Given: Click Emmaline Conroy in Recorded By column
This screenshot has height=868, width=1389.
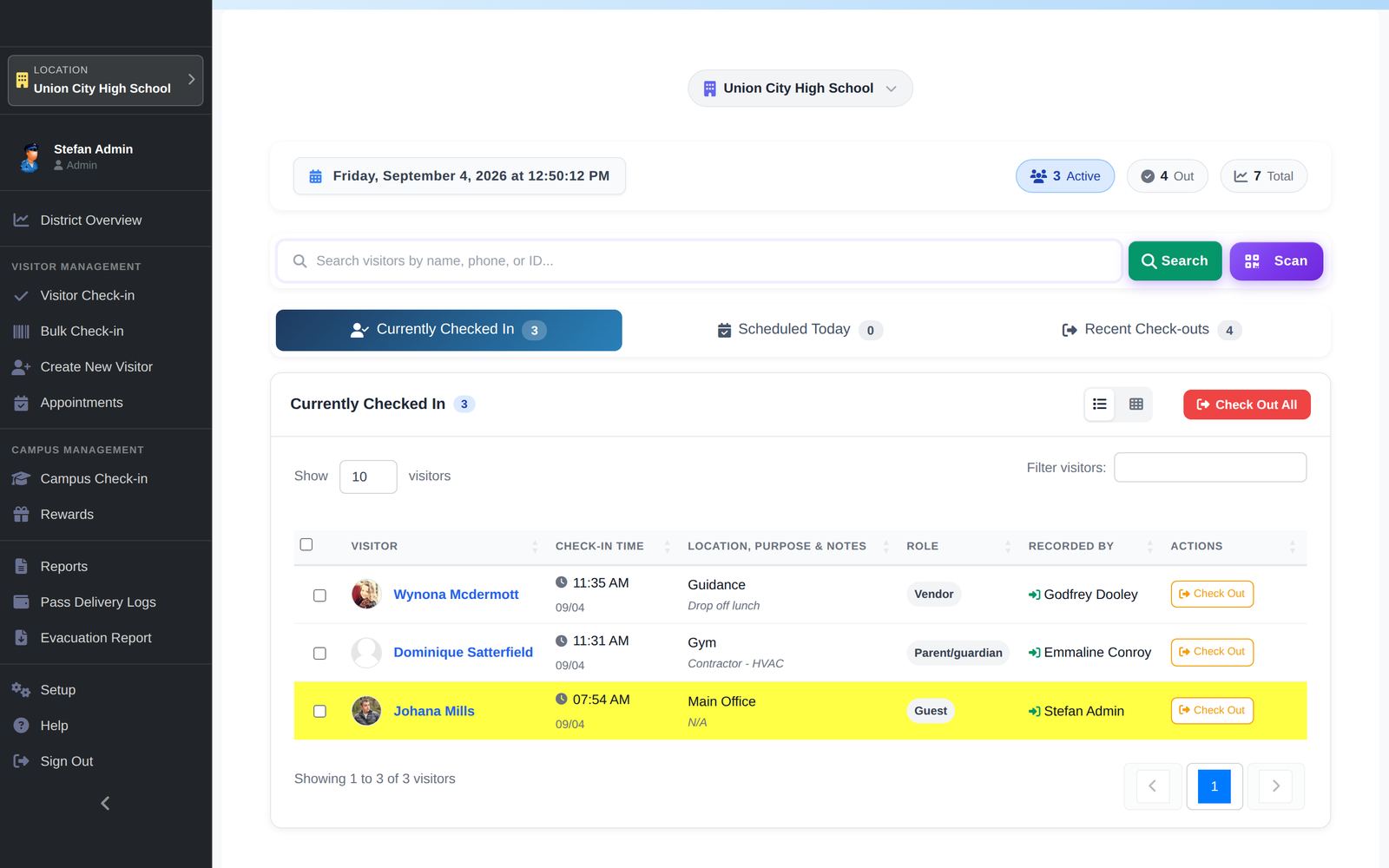Looking at the screenshot, I should pyautogui.click(x=1097, y=653).
